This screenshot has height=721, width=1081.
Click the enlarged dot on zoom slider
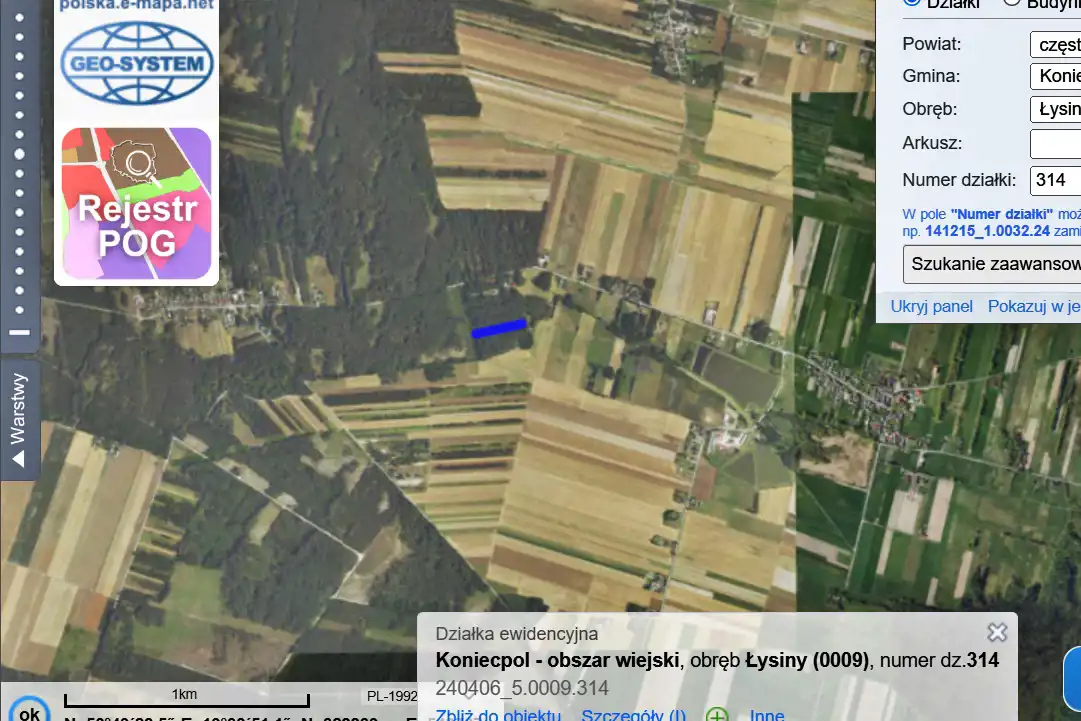coord(19,154)
